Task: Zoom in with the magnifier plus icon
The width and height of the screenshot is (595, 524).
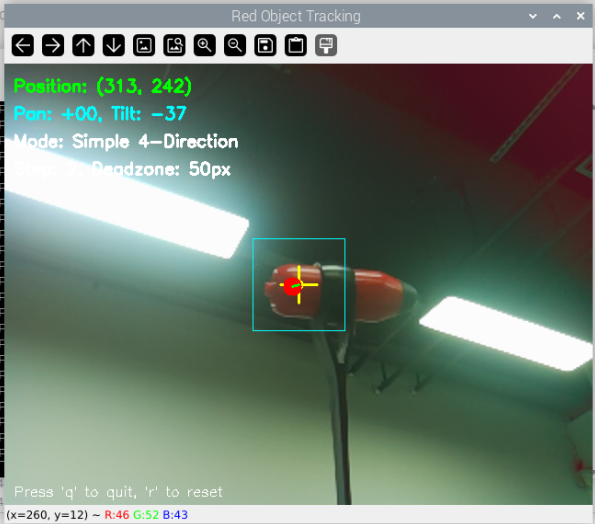Action: [x=205, y=46]
